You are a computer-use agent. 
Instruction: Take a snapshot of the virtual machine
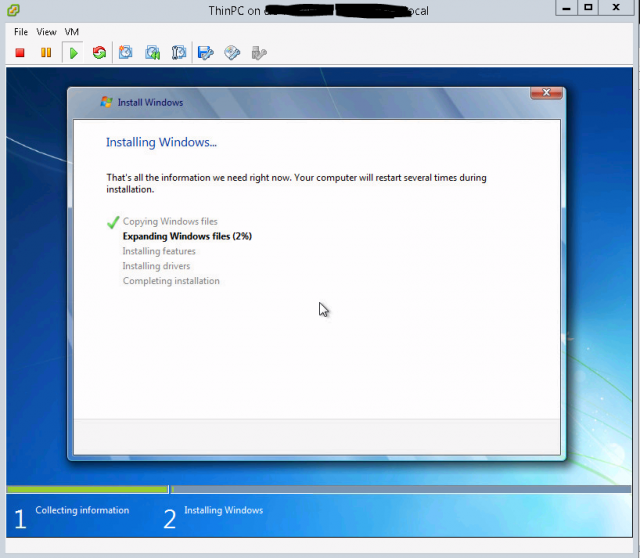tap(126, 53)
